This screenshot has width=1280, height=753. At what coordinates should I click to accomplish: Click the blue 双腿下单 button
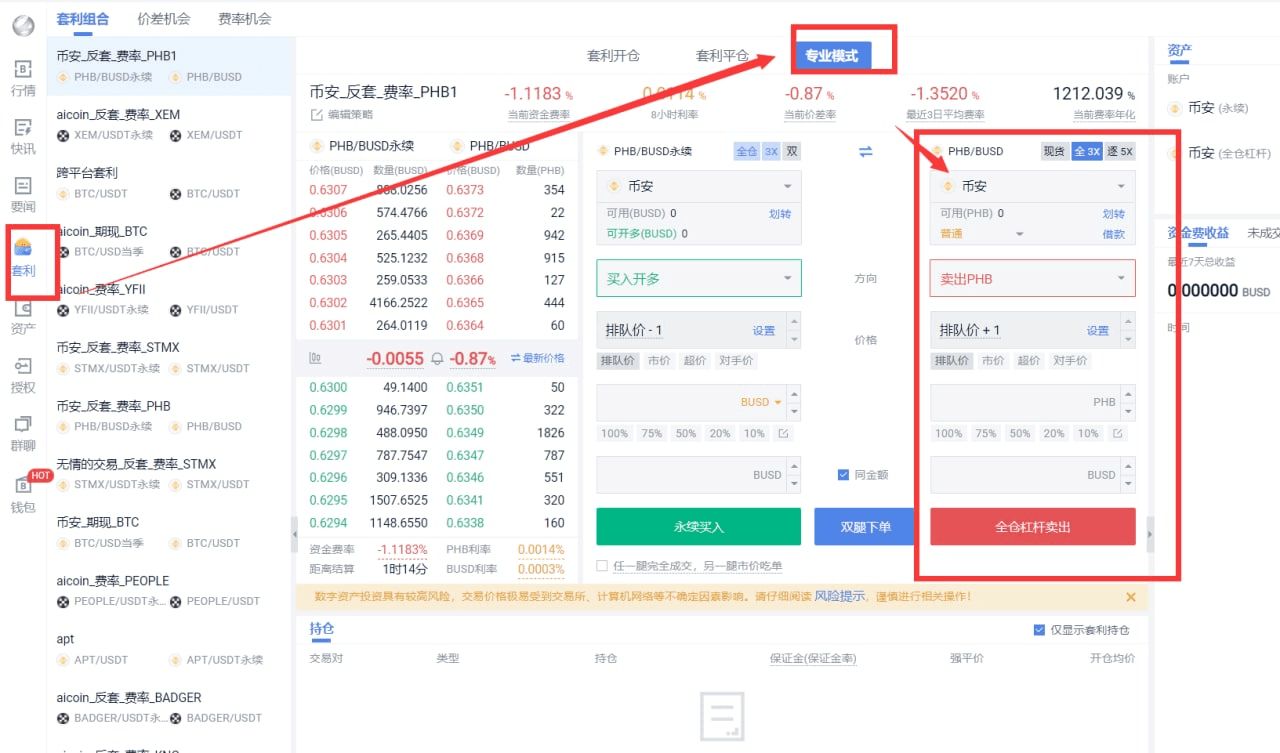(x=865, y=527)
